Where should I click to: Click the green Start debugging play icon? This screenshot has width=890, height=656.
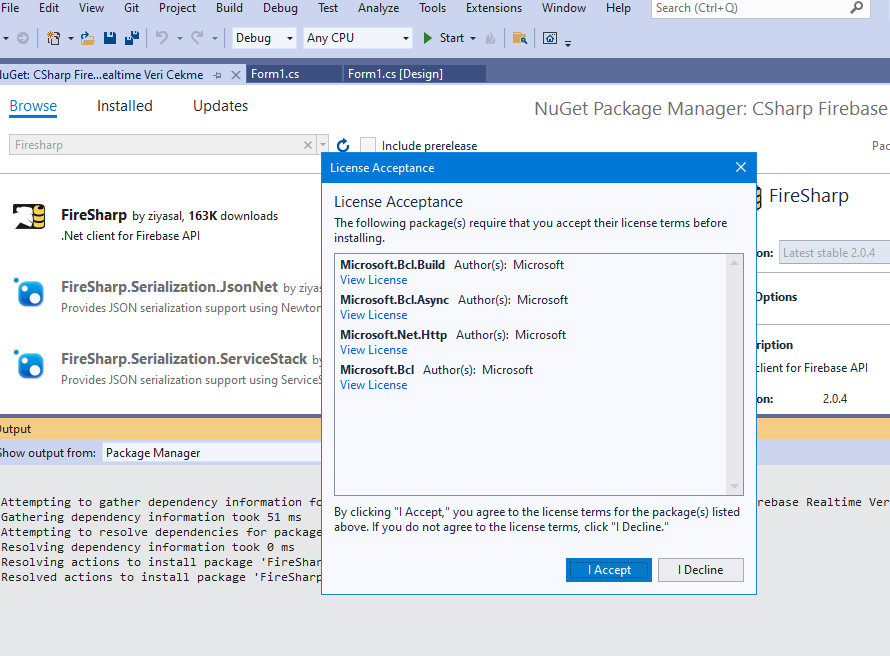click(427, 38)
